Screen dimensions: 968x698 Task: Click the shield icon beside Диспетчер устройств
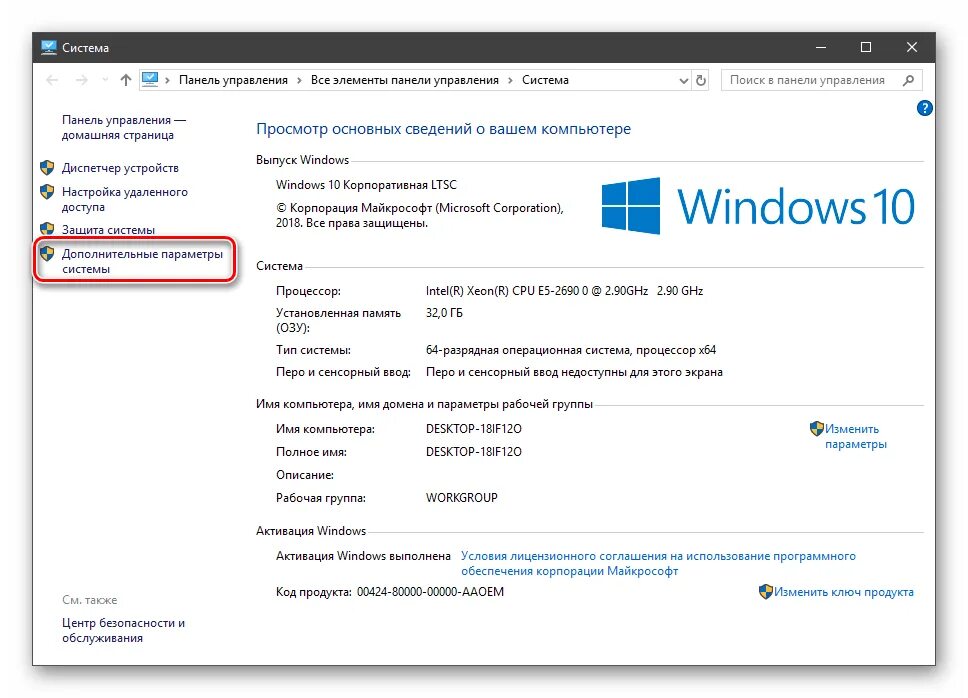coord(48,167)
